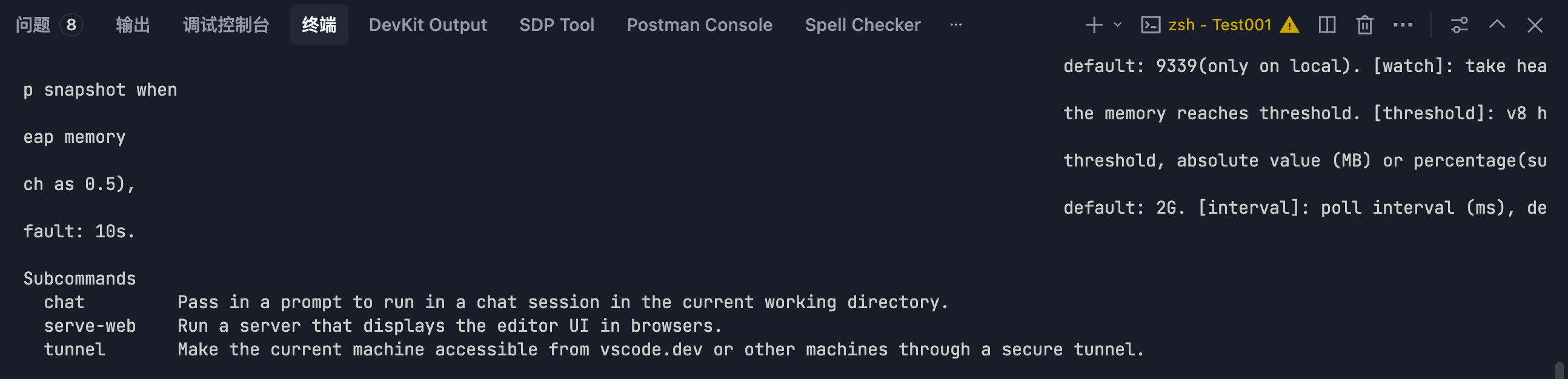Maximize the panel with the chevron-up

pyautogui.click(x=1497, y=25)
